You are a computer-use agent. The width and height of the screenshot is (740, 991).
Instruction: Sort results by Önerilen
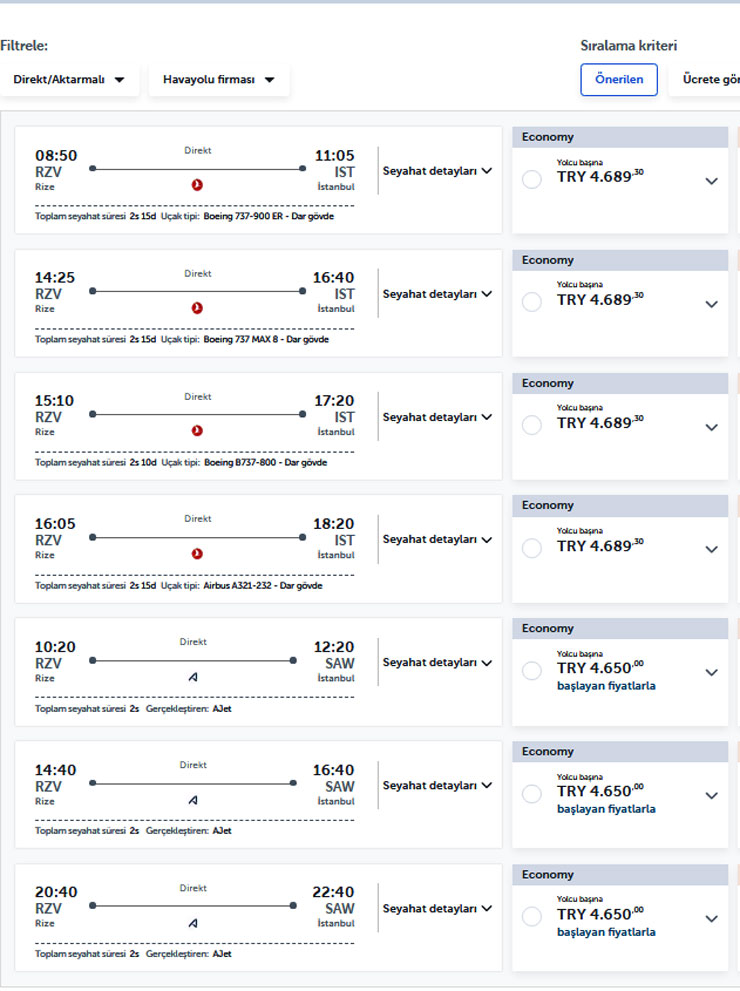pyautogui.click(x=619, y=80)
